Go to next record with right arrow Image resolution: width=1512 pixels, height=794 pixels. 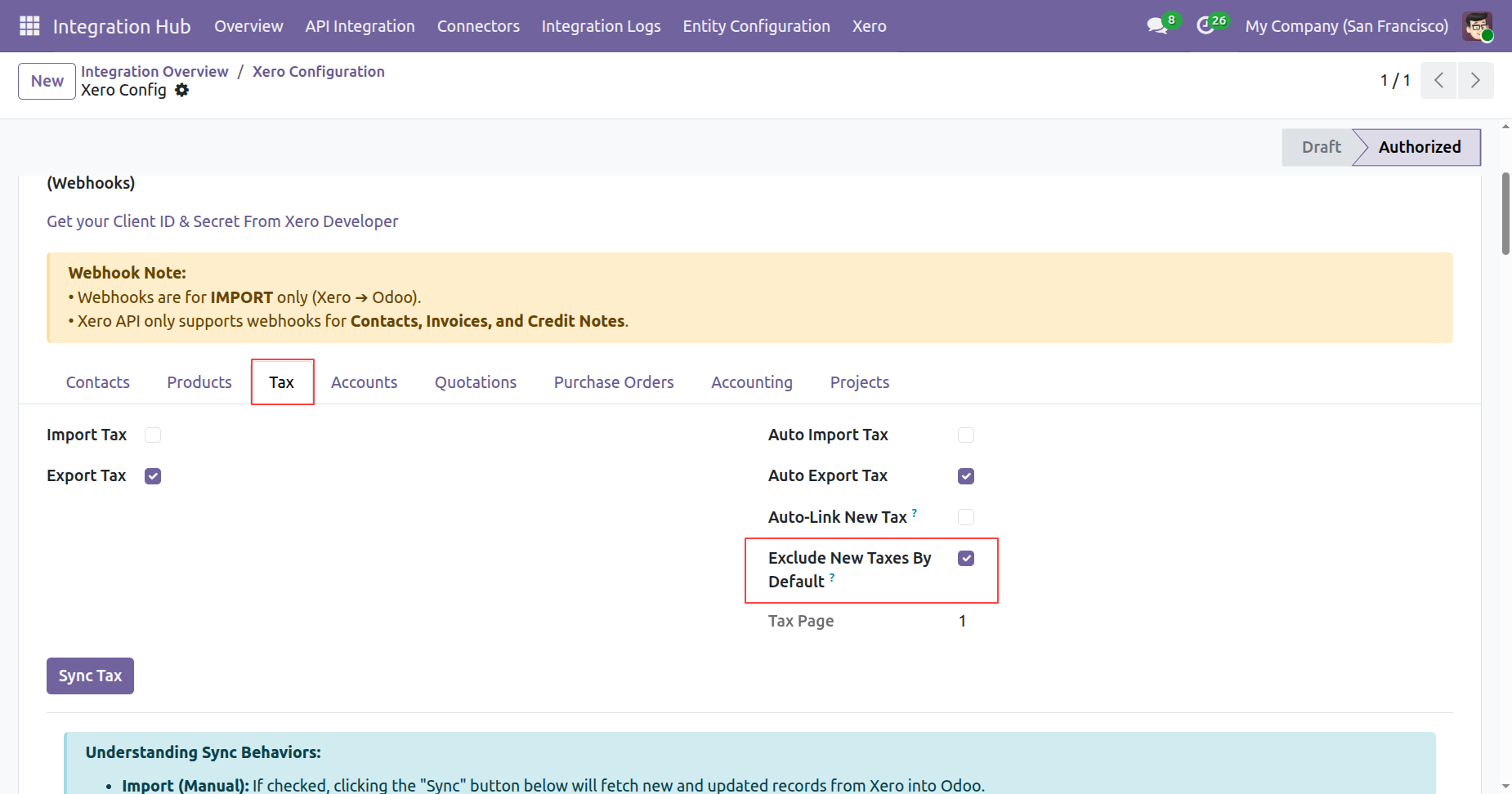[1475, 80]
